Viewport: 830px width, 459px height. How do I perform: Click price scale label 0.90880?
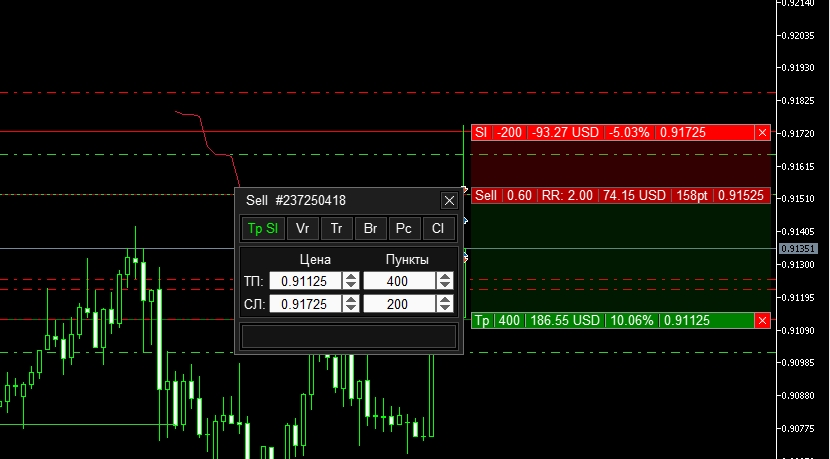[799, 395]
